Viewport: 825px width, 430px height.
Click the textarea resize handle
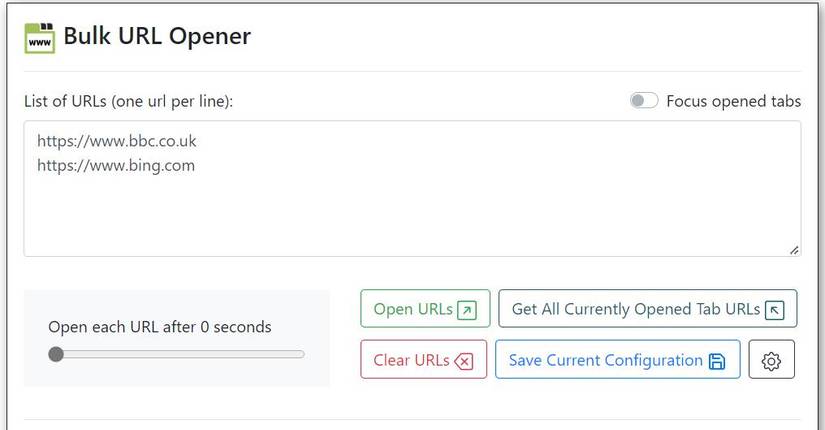[x=794, y=250]
